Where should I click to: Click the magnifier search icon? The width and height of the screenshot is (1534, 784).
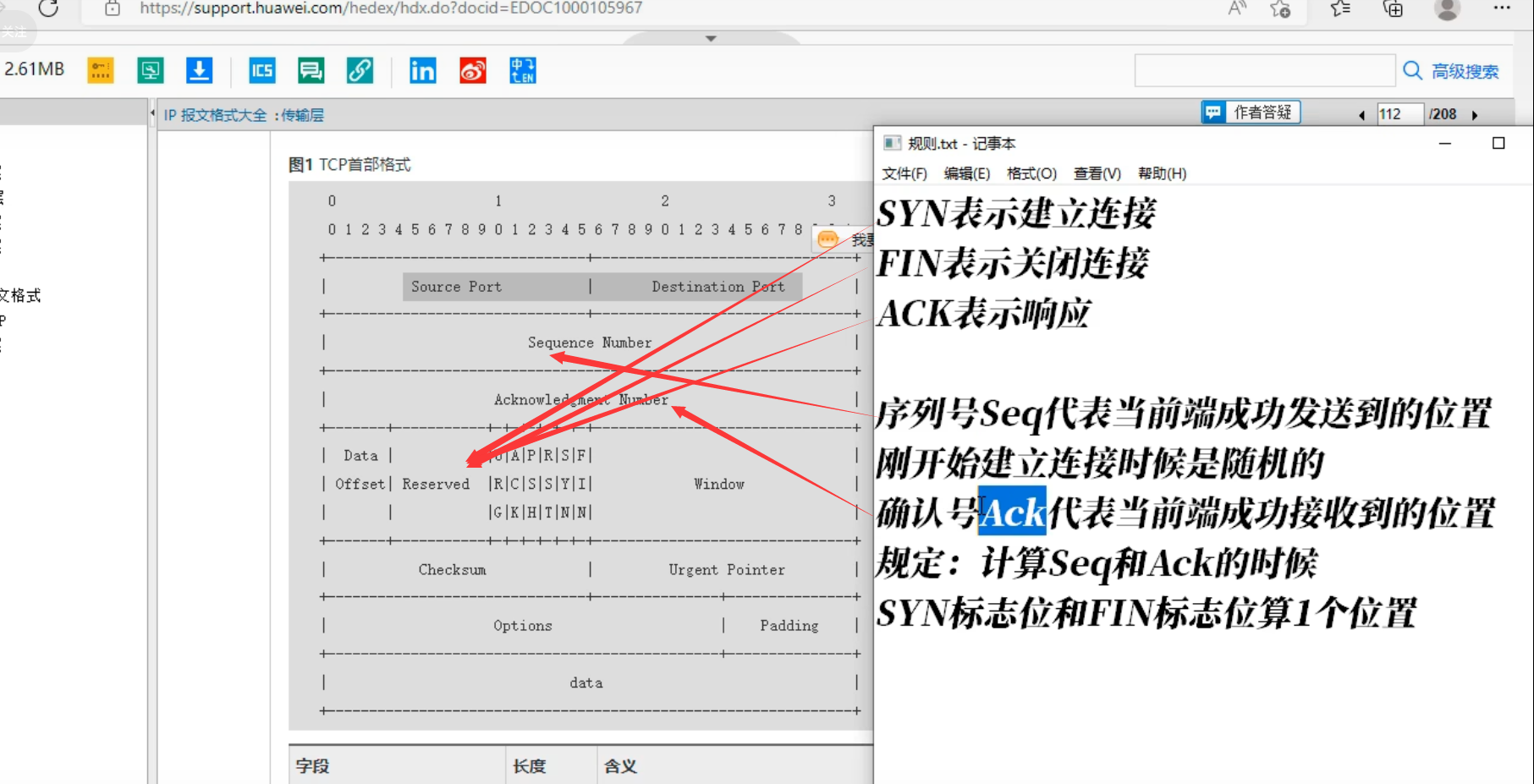(1412, 70)
